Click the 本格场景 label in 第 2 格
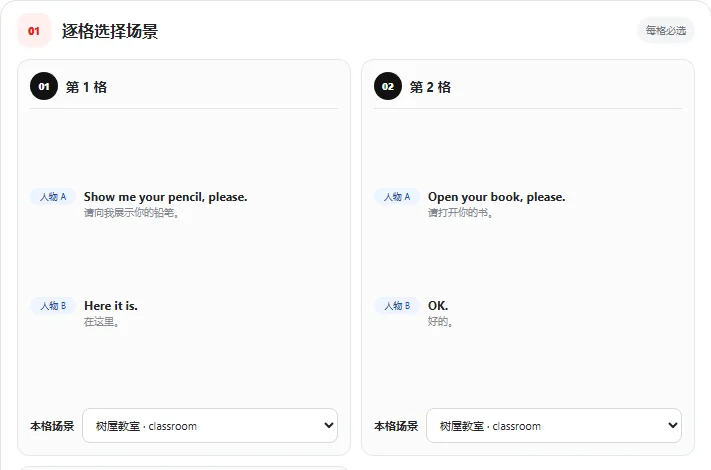711x470 pixels. pos(396,426)
